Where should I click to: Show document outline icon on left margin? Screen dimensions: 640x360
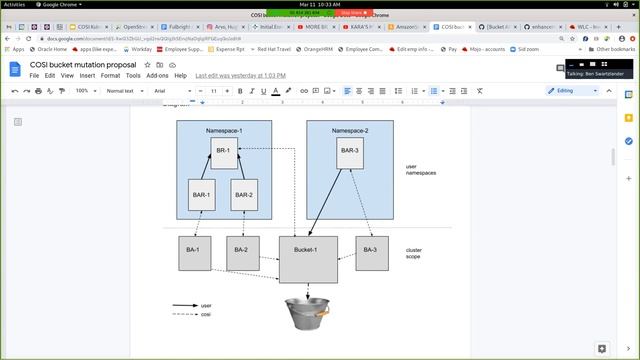pyautogui.click(x=18, y=122)
